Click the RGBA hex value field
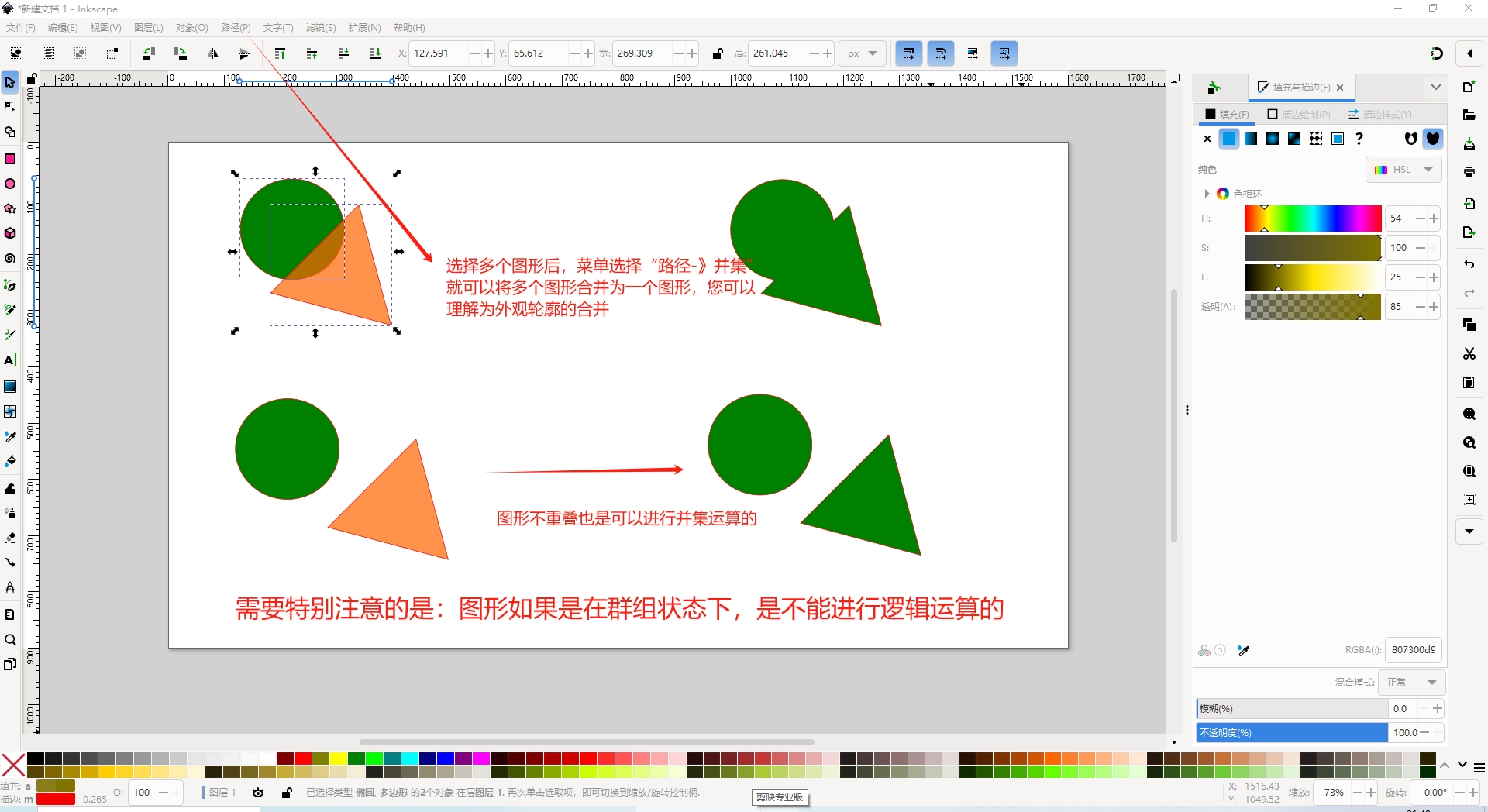1488x812 pixels. tap(1413, 650)
